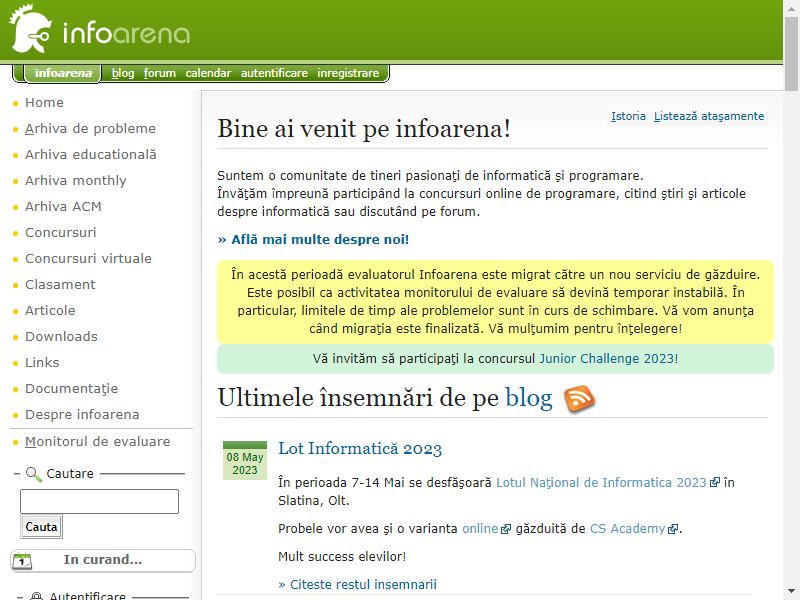Image resolution: width=800 pixels, height=600 pixels.
Task: Click Citeste restul insemnarii link
Action: (358, 585)
